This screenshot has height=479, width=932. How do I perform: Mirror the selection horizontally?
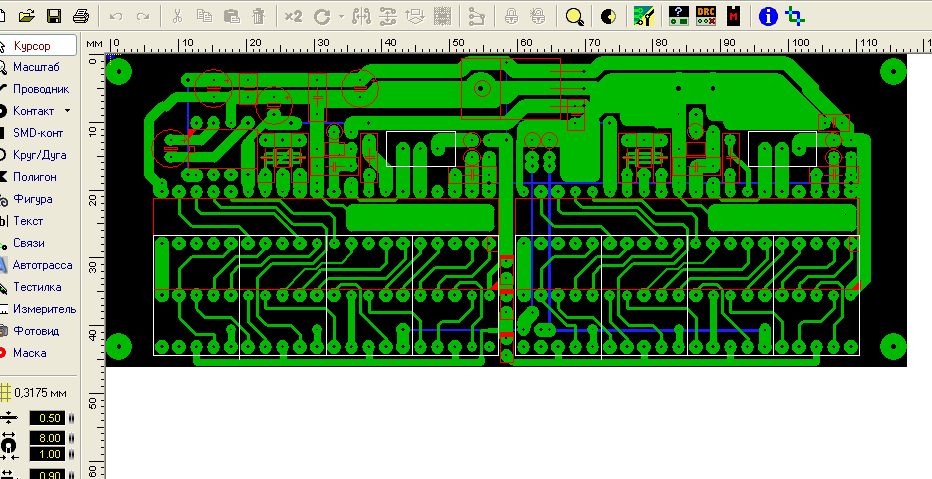coord(361,17)
